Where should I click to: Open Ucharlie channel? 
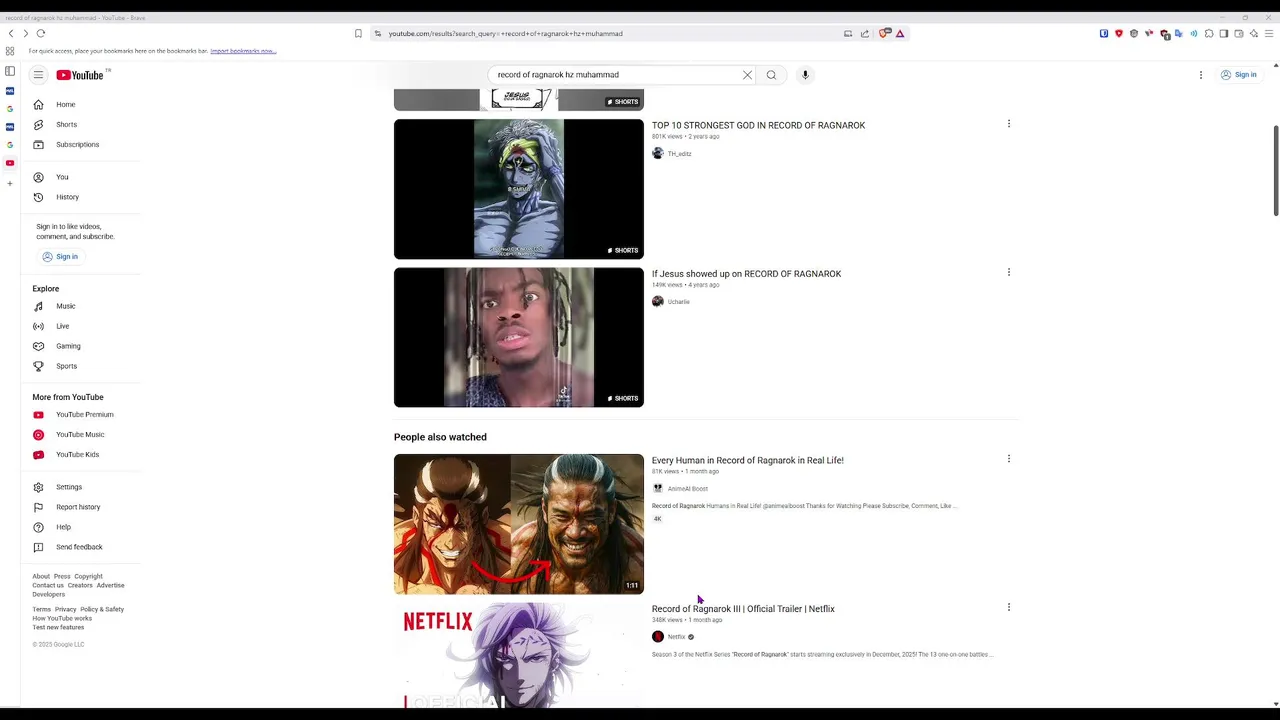[x=678, y=302]
